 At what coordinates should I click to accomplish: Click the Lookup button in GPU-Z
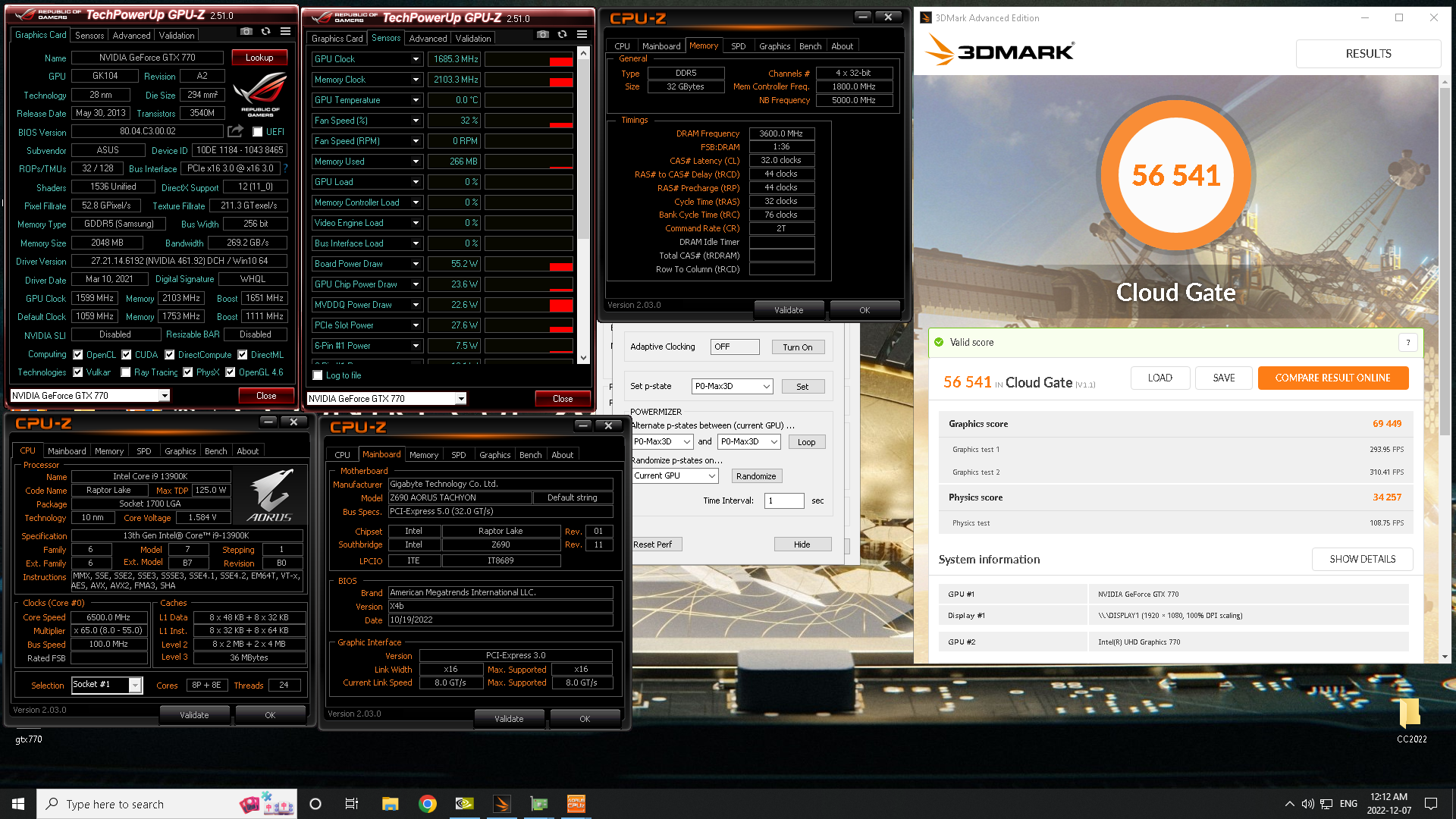click(259, 58)
